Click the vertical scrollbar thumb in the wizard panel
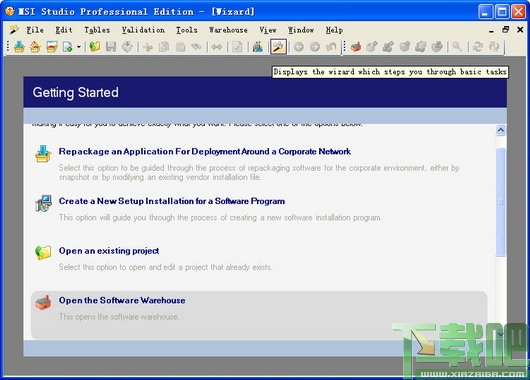 coord(501,202)
